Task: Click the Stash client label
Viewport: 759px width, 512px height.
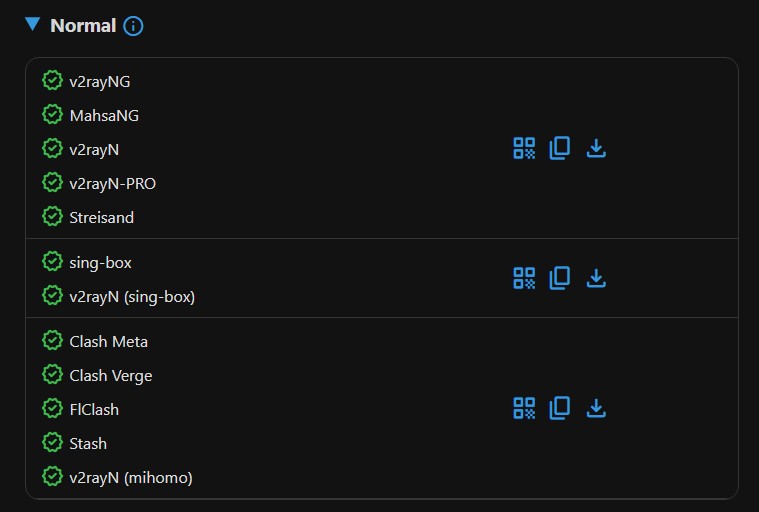Action: 88,443
